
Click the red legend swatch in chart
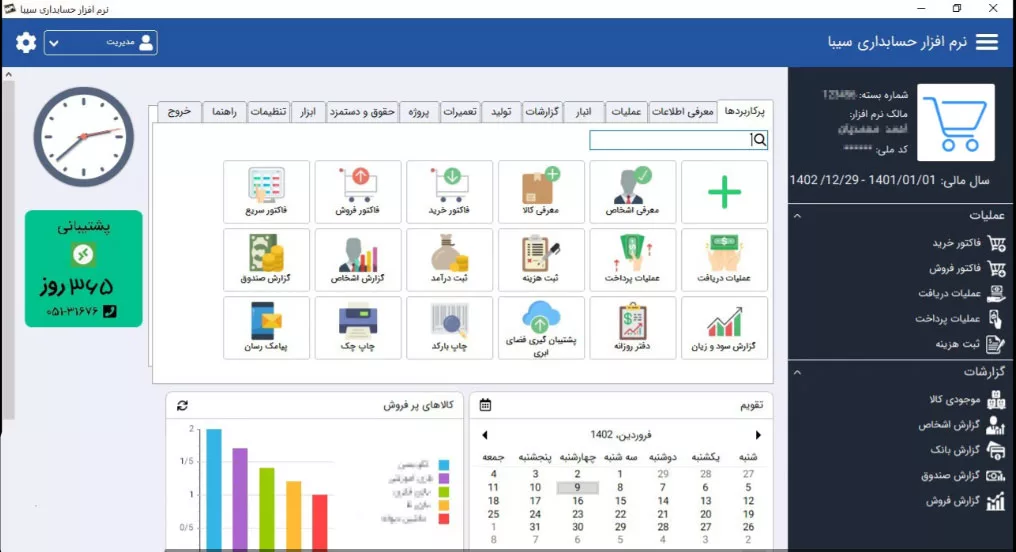pos(444,519)
